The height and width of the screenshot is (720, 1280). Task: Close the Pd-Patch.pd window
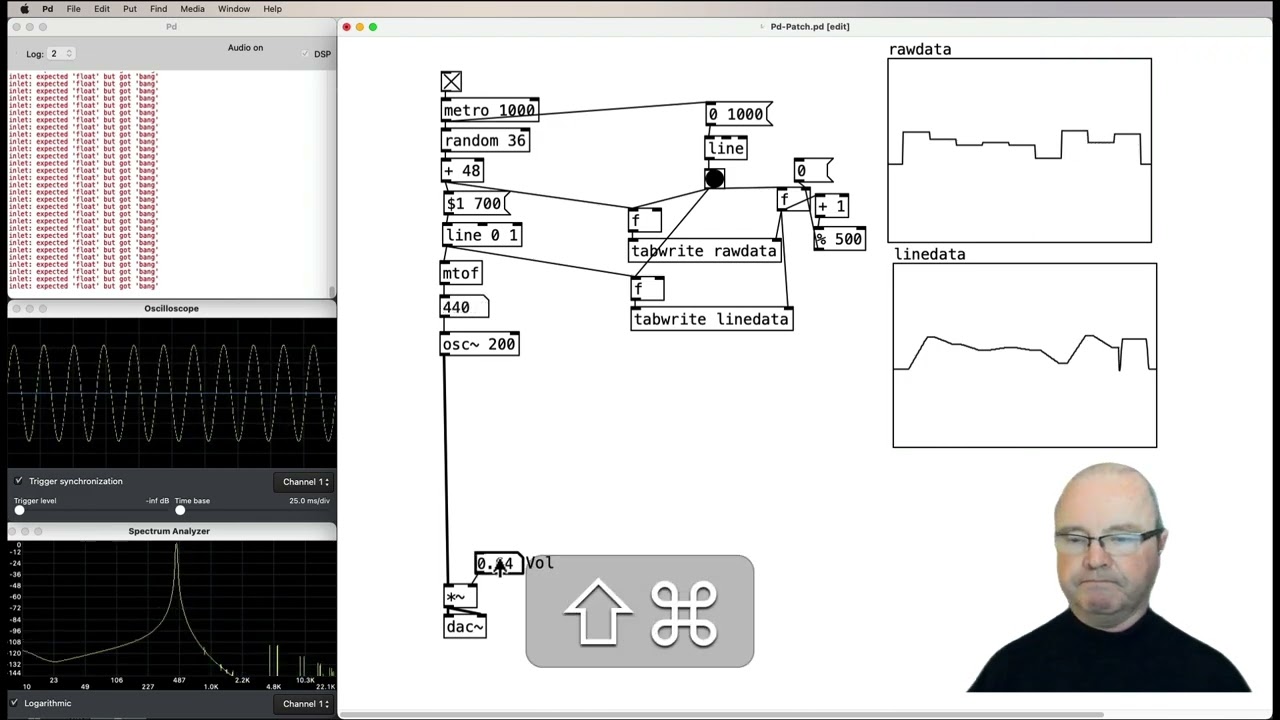[x=347, y=27]
